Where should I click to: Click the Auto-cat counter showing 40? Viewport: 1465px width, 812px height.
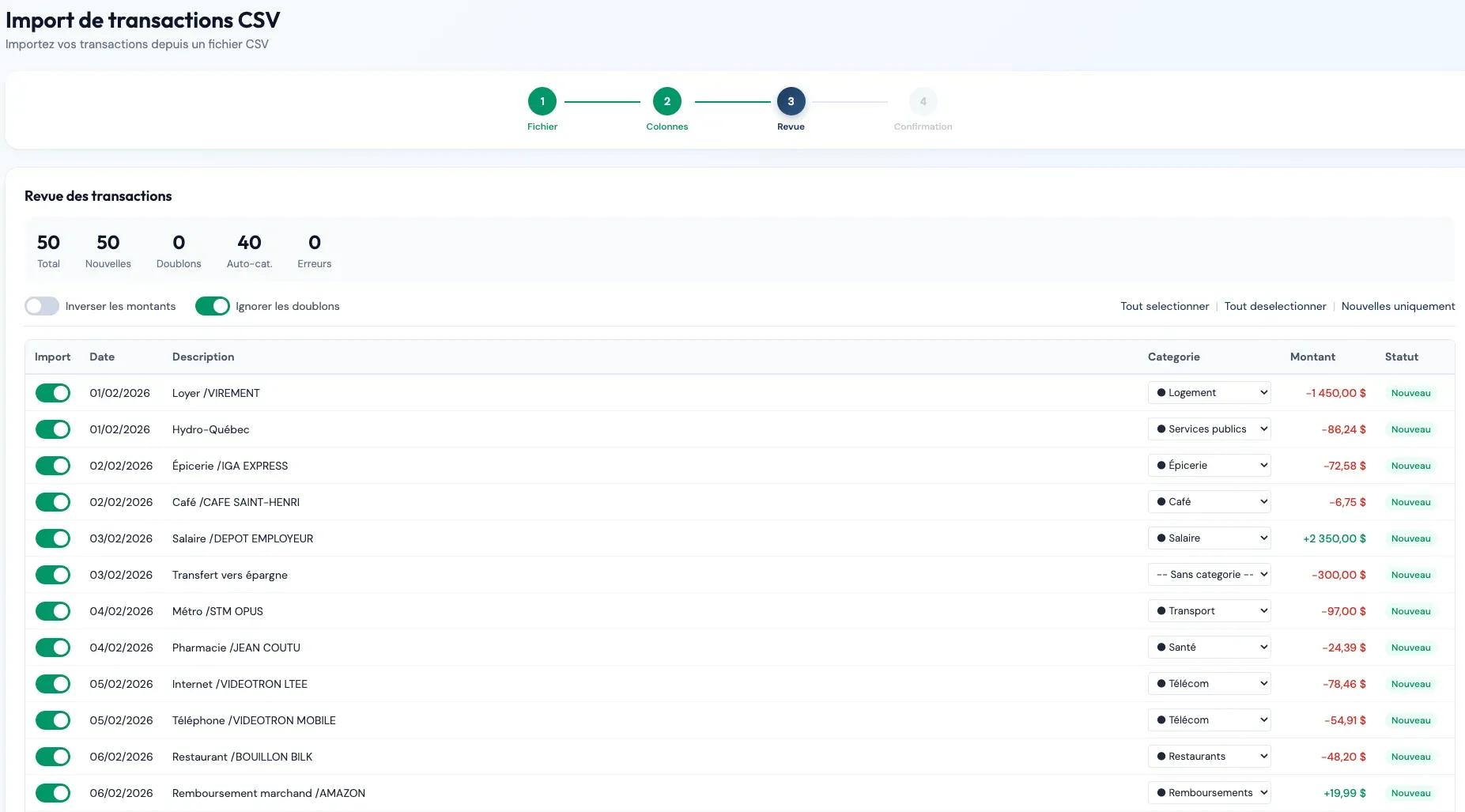(x=249, y=249)
